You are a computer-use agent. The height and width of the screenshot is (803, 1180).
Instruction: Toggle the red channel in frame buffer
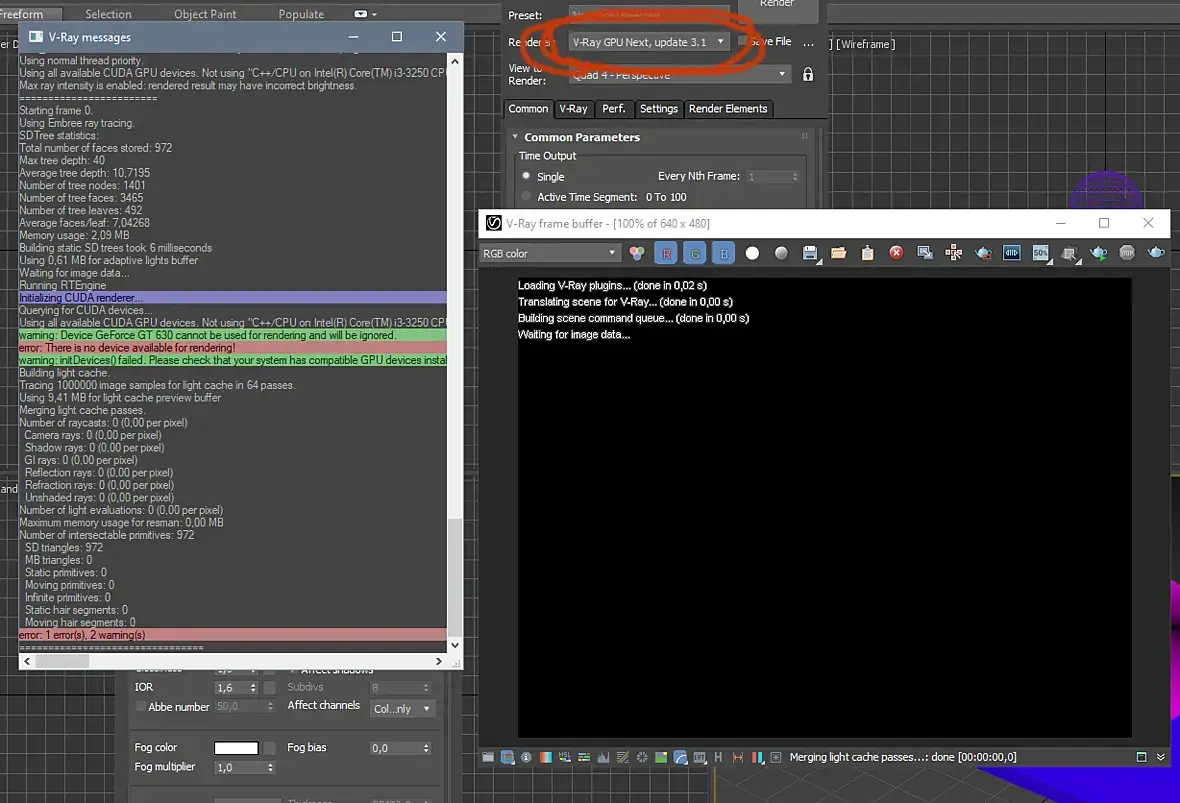click(666, 254)
